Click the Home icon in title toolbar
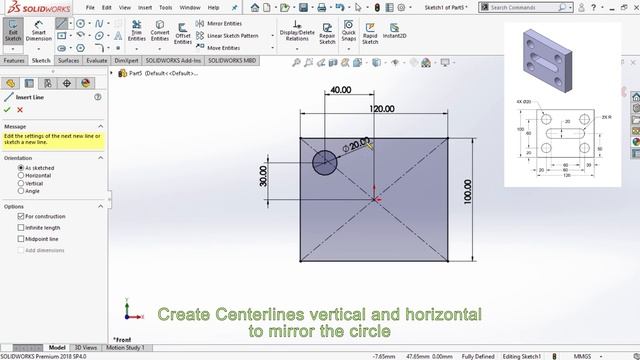 (255, 7)
